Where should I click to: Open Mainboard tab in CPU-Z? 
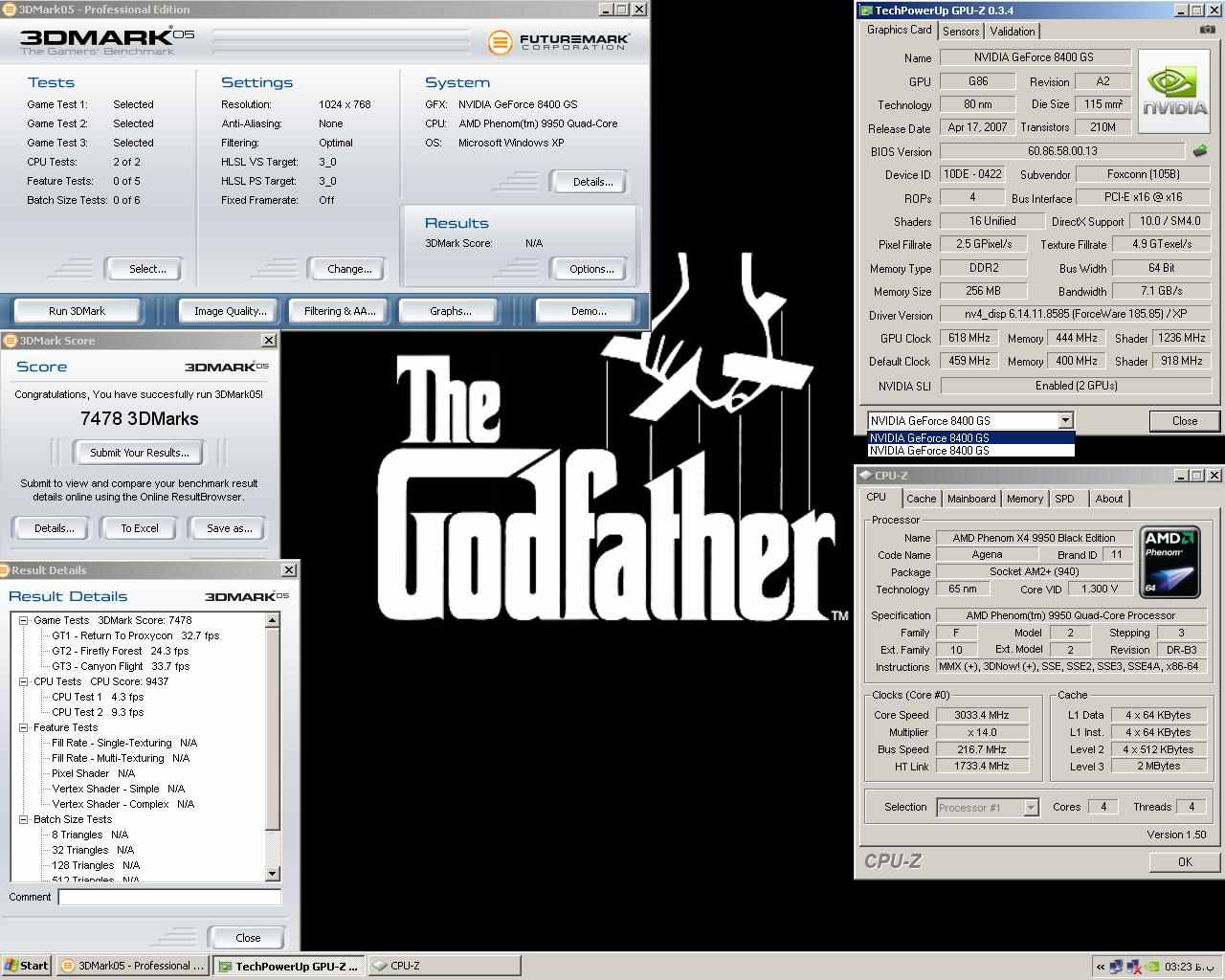pyautogui.click(x=971, y=499)
